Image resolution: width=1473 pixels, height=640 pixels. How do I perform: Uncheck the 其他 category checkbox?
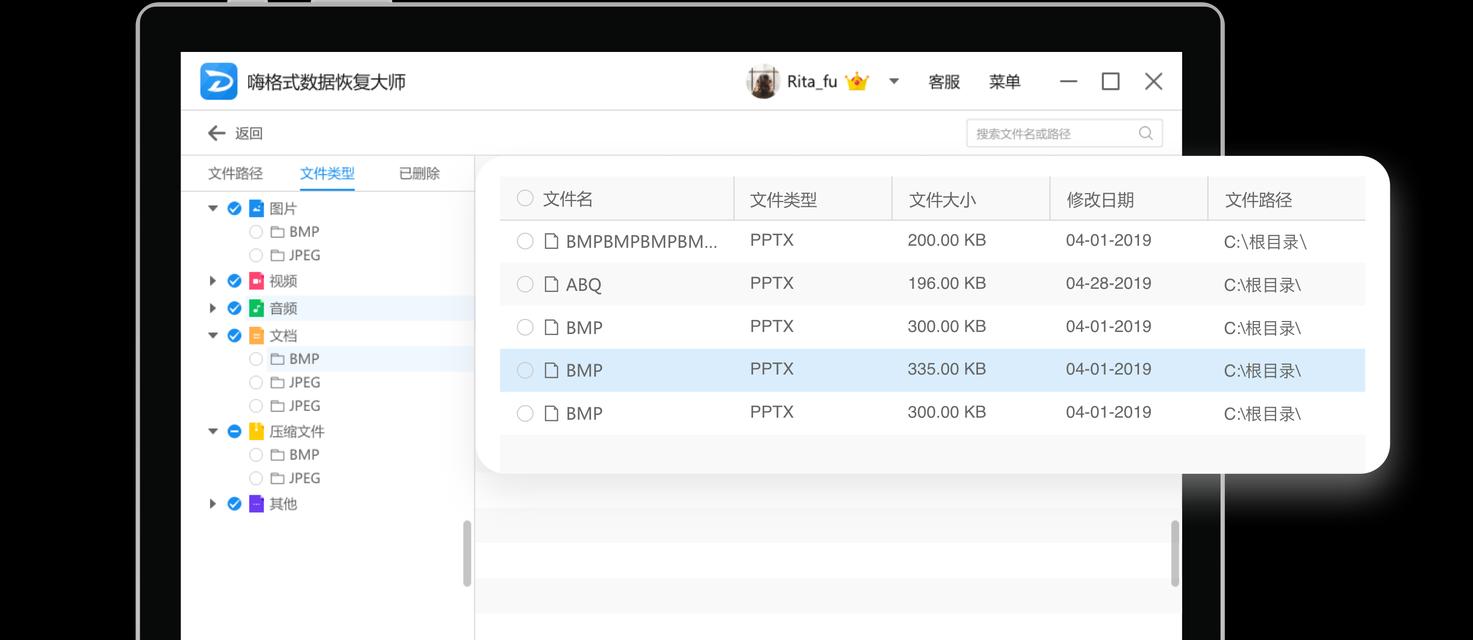(234, 504)
